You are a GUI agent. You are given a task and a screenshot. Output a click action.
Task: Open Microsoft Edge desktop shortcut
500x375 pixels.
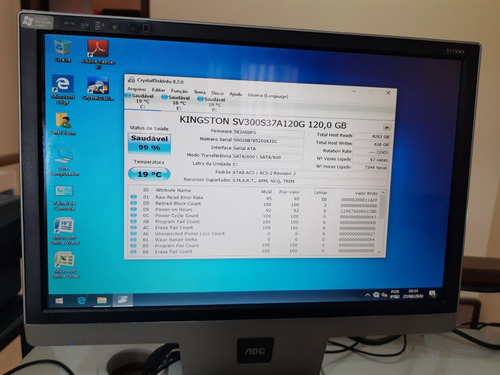[63, 90]
